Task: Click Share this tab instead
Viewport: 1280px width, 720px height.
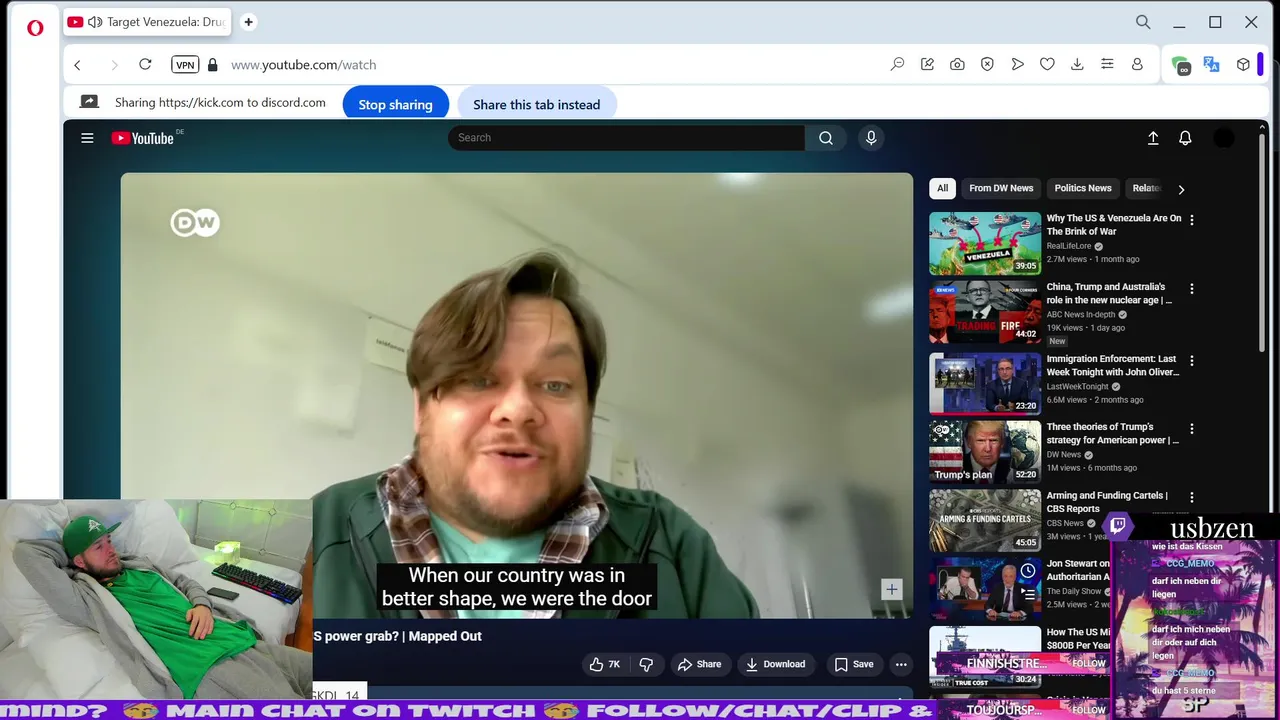Action: 536,104
